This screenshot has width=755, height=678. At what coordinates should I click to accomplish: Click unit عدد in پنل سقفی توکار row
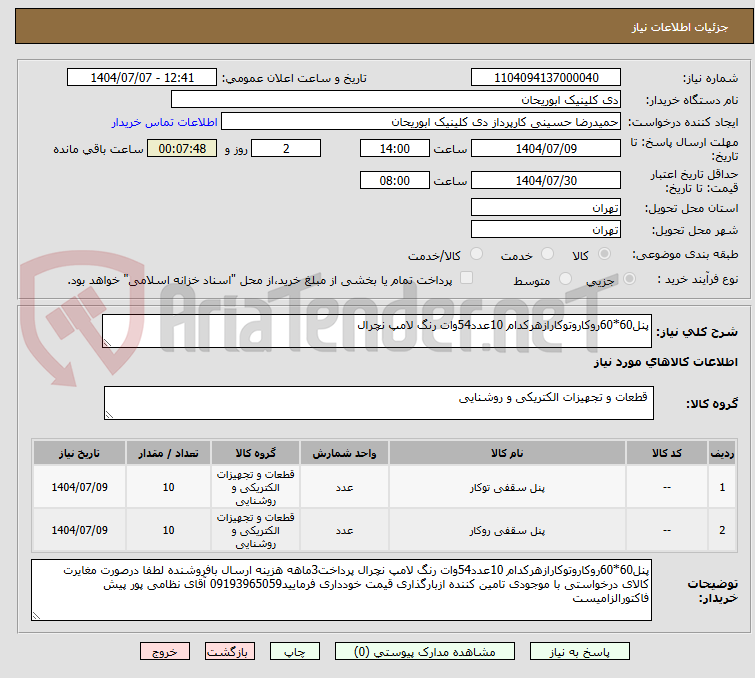tap(344, 487)
